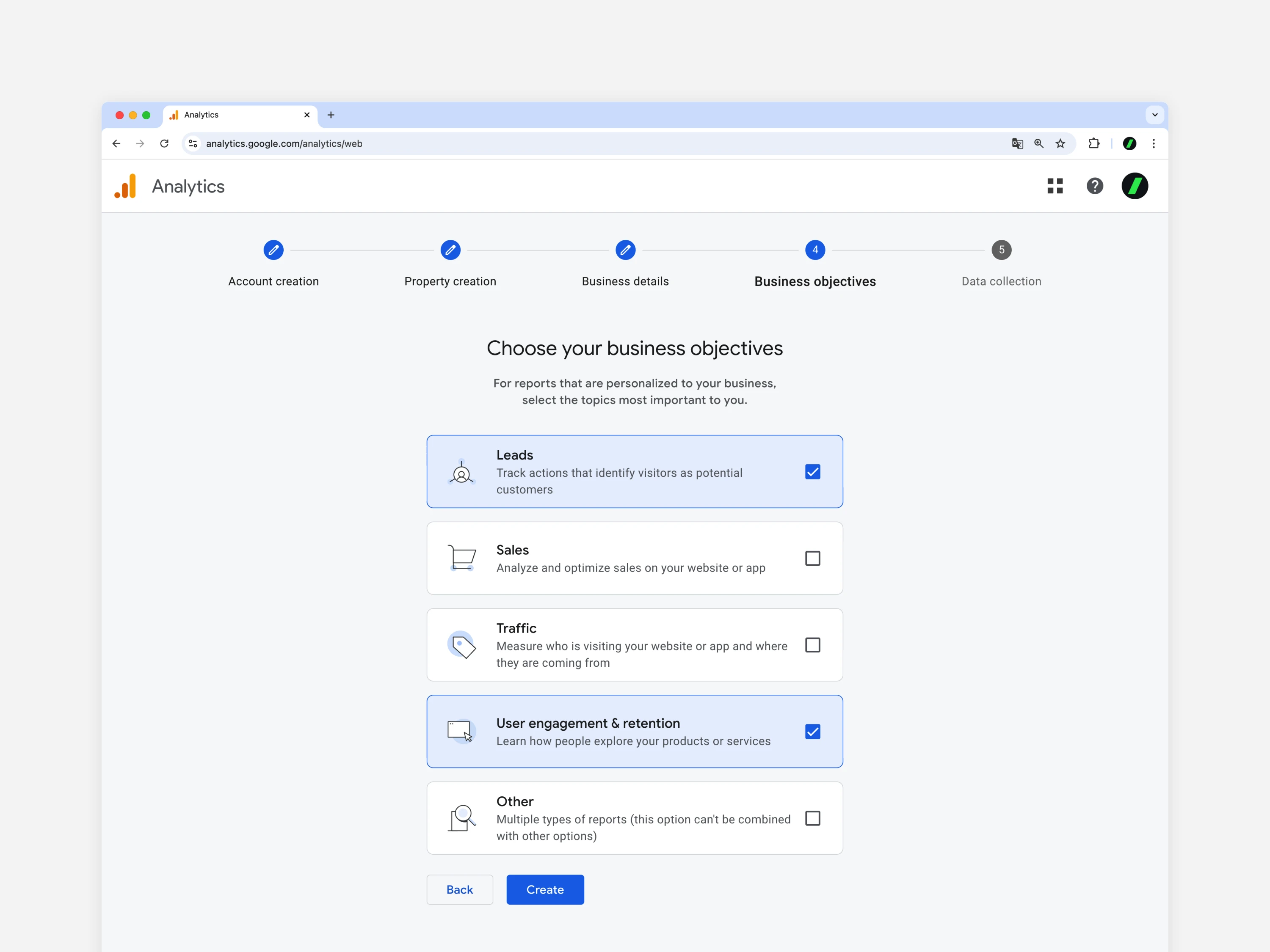This screenshot has width=1270, height=952.
Task: Click 'User engagement & retention' card title
Action: coord(588,723)
